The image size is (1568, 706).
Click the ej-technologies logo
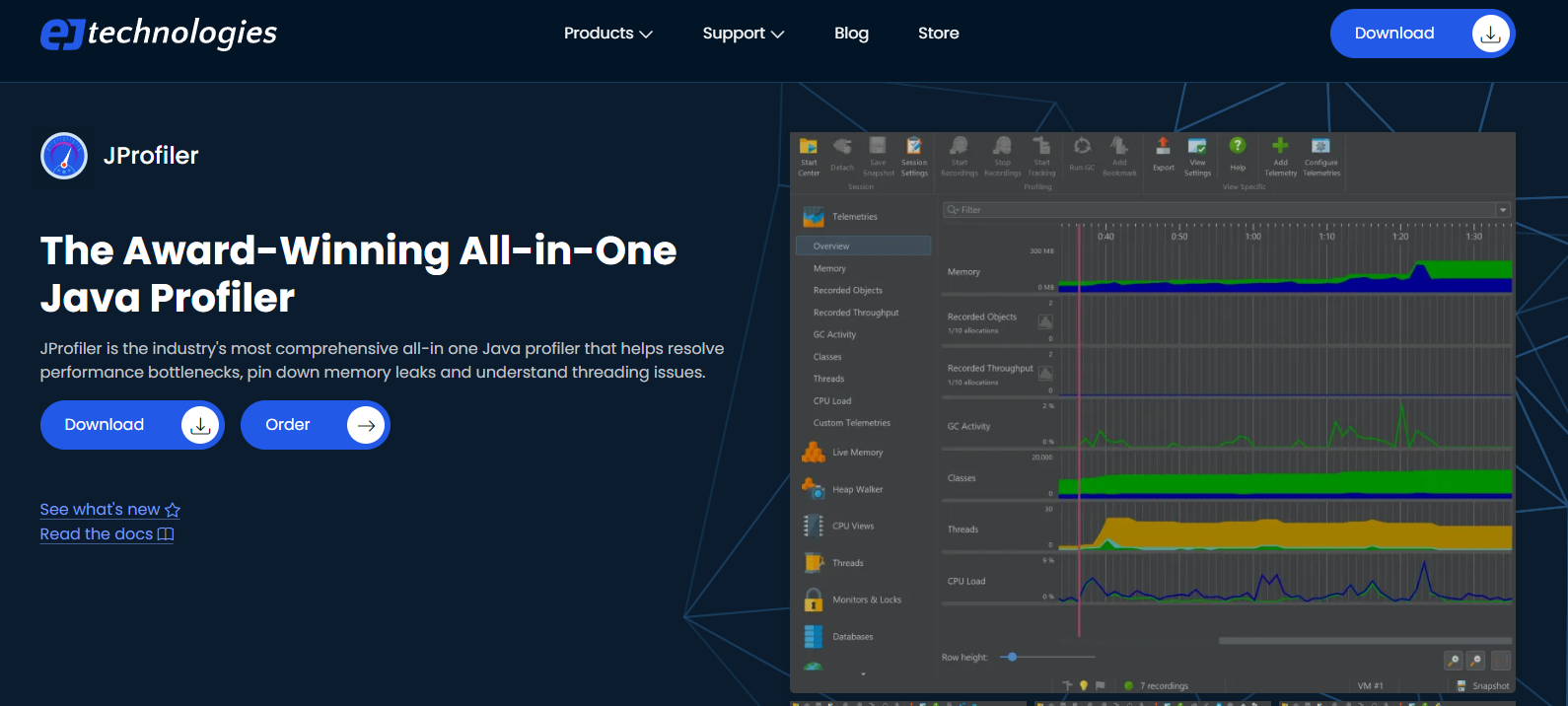click(x=159, y=33)
